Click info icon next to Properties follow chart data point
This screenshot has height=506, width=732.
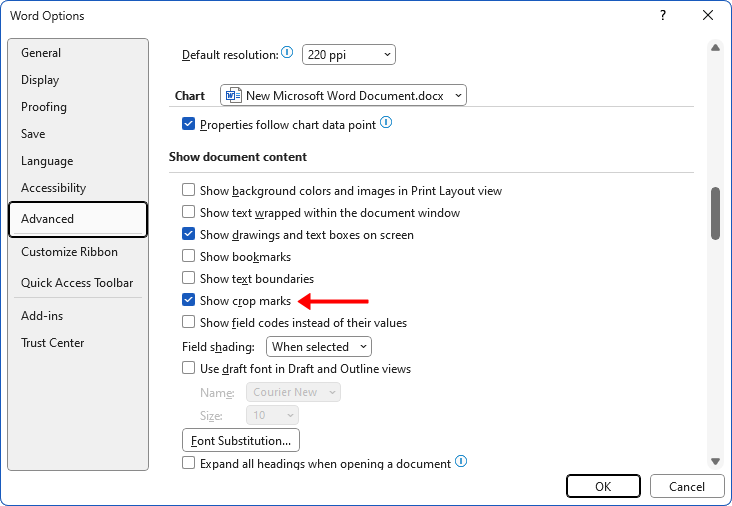[x=385, y=124]
